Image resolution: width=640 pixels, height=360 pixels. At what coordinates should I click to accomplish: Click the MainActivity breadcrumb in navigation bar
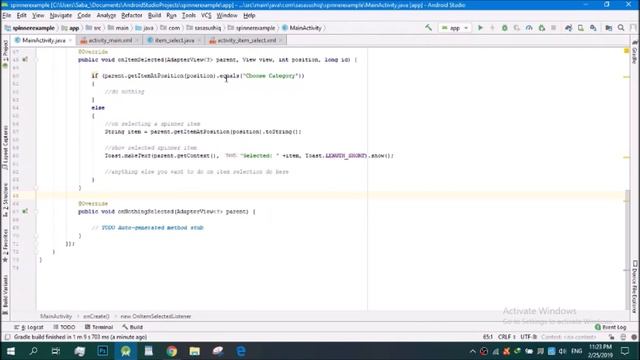[302, 28]
